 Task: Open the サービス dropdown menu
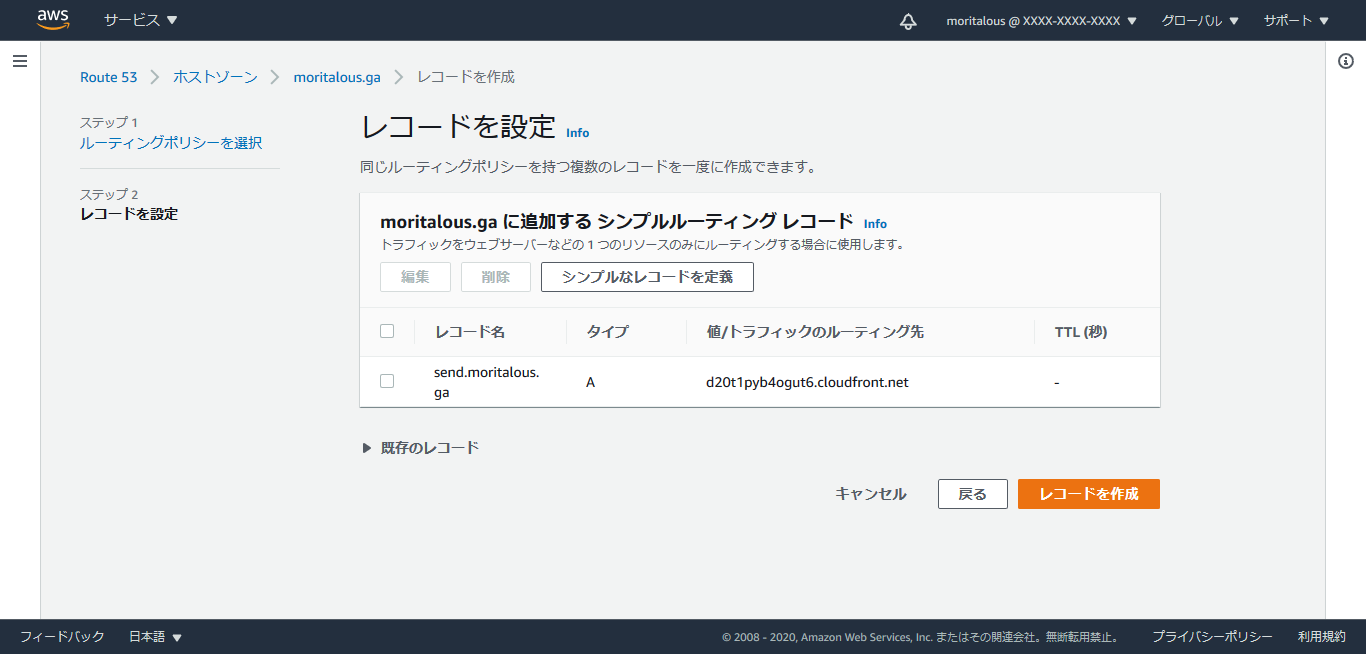click(x=141, y=20)
